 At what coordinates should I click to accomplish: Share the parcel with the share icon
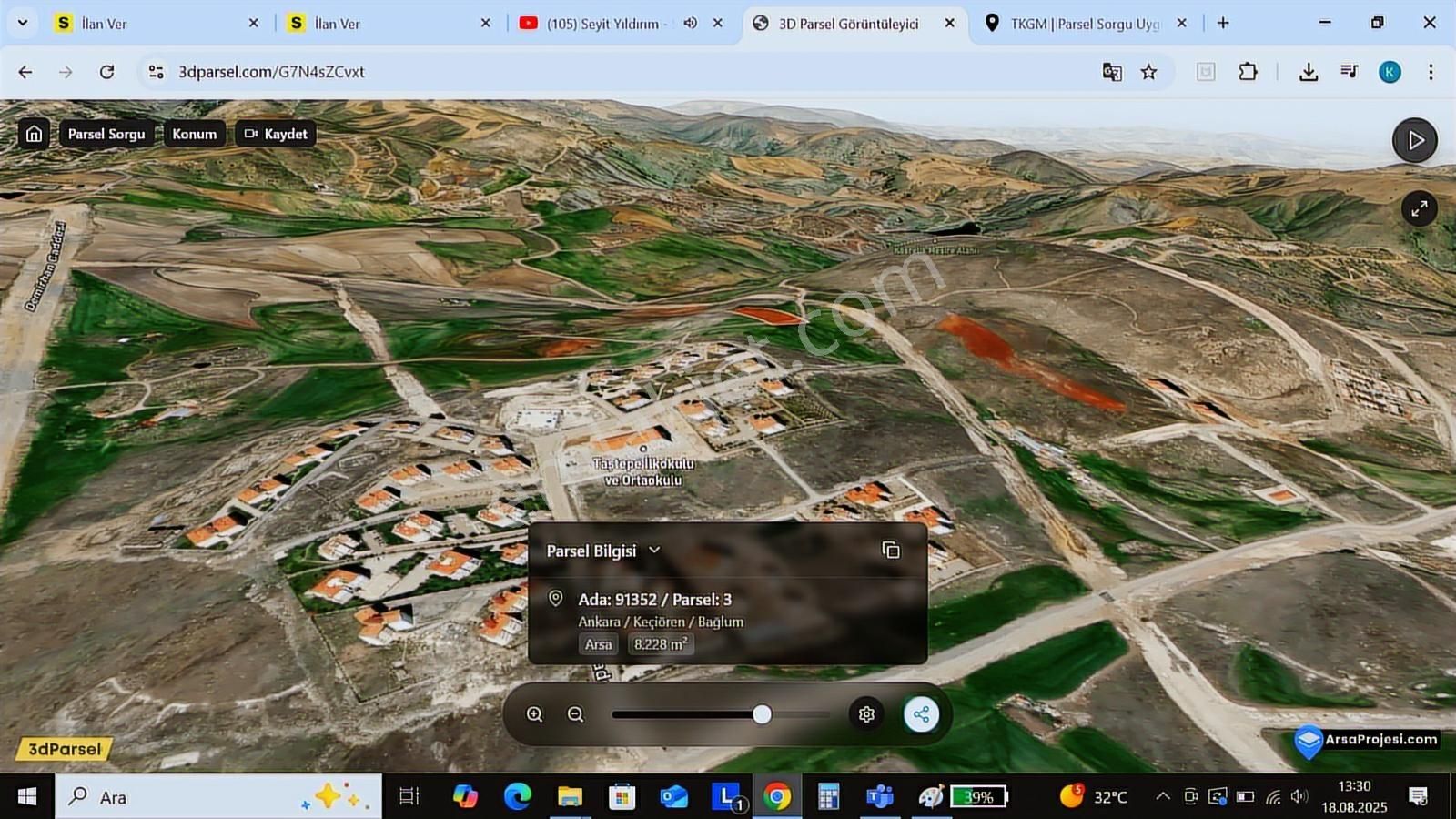pos(921,714)
